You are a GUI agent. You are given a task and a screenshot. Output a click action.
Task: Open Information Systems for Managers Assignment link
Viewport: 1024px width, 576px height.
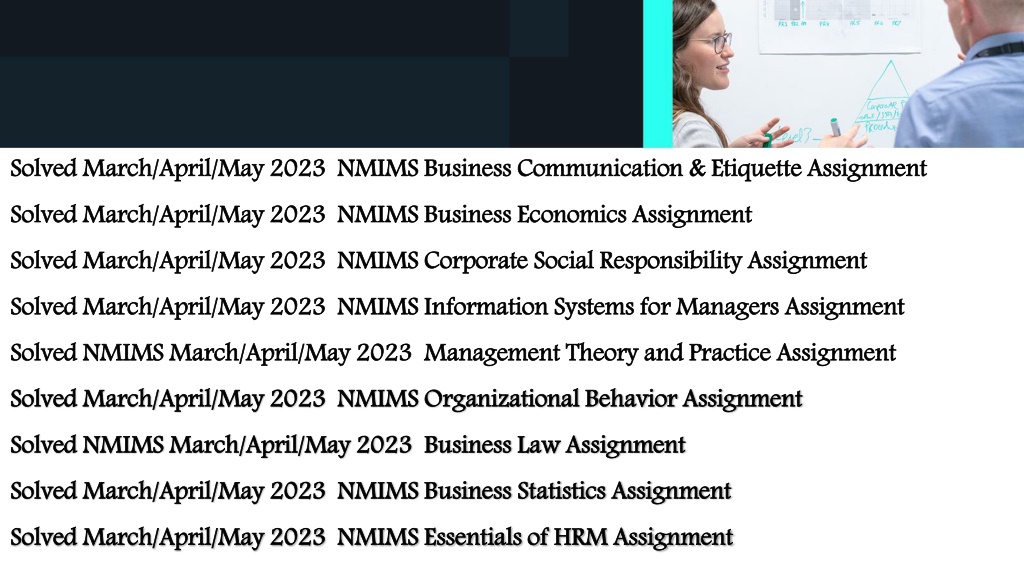pyautogui.click(x=457, y=308)
